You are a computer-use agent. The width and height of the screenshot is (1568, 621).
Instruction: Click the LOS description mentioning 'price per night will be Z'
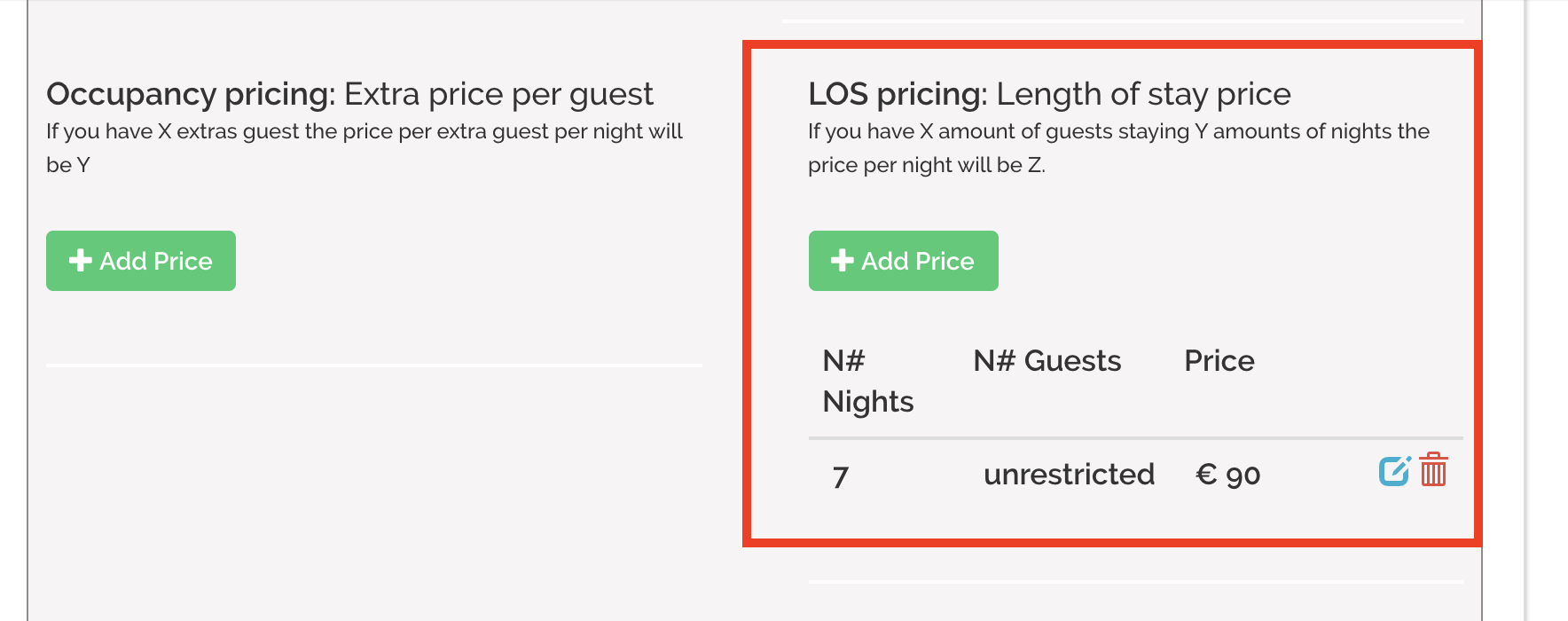pos(1118,148)
